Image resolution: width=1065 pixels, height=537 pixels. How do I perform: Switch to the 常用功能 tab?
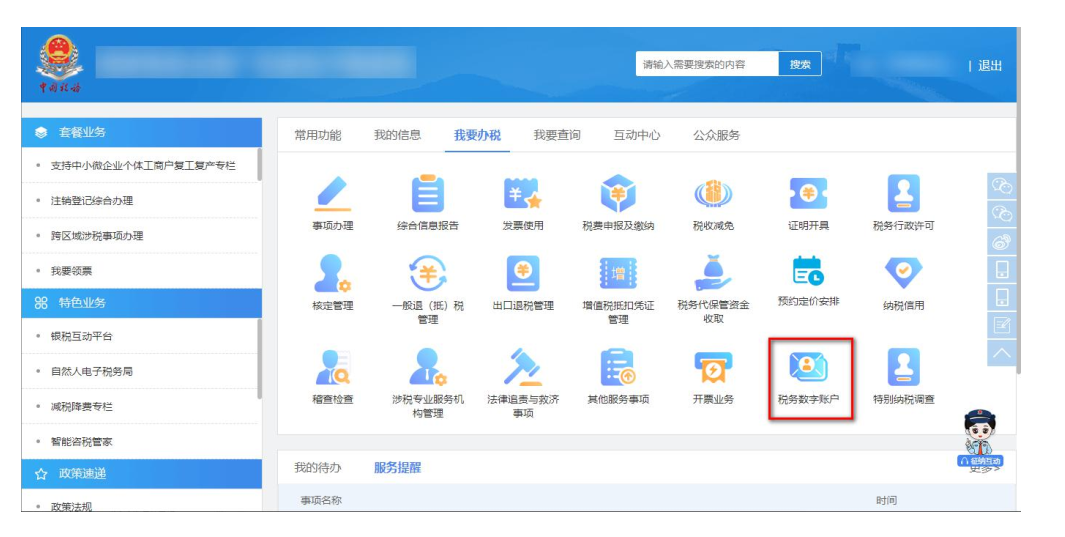tap(317, 135)
